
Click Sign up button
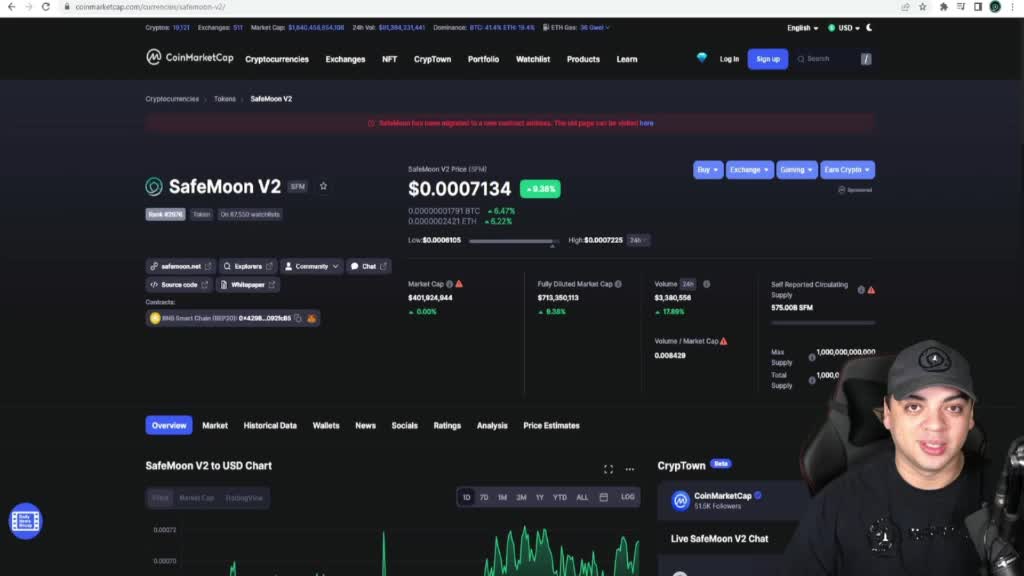tap(767, 59)
